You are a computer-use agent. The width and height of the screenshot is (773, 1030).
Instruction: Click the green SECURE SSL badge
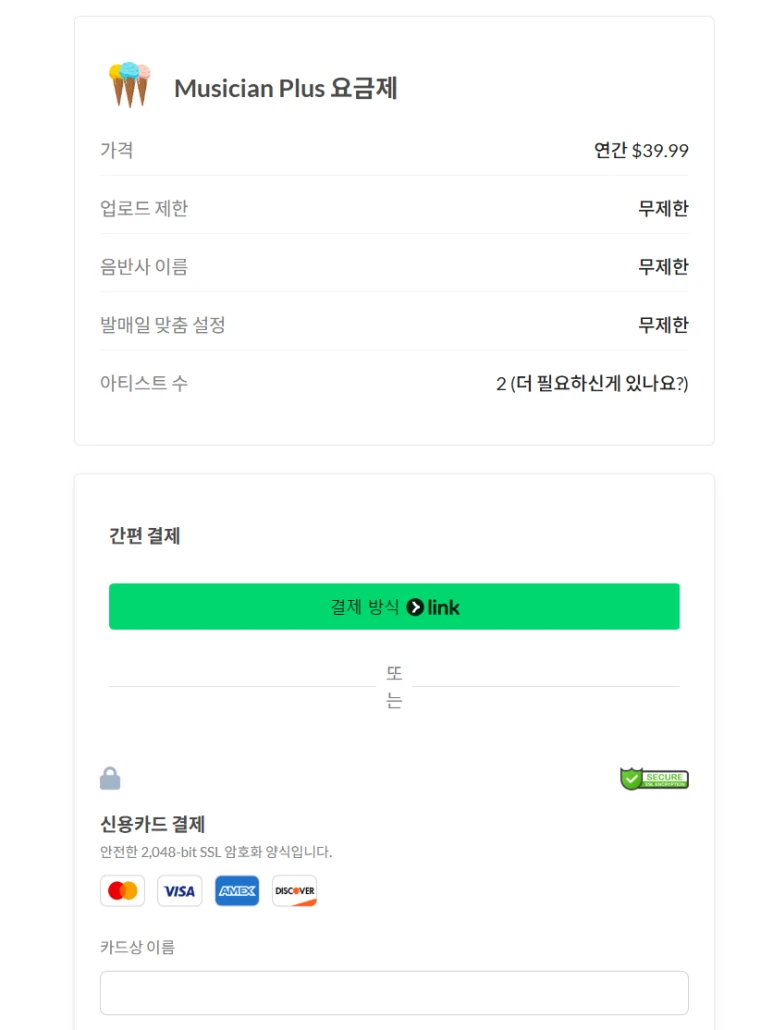coord(654,778)
